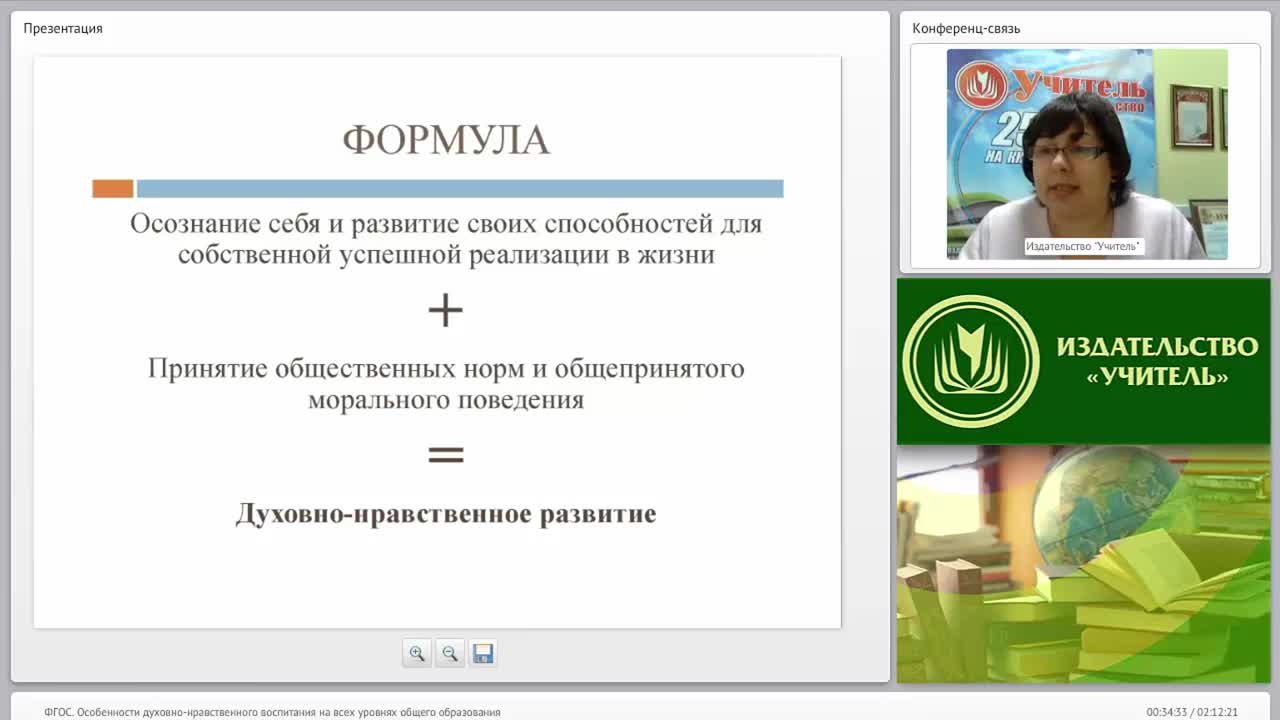Click the slide heading ФОРМУЛА

pos(446,140)
